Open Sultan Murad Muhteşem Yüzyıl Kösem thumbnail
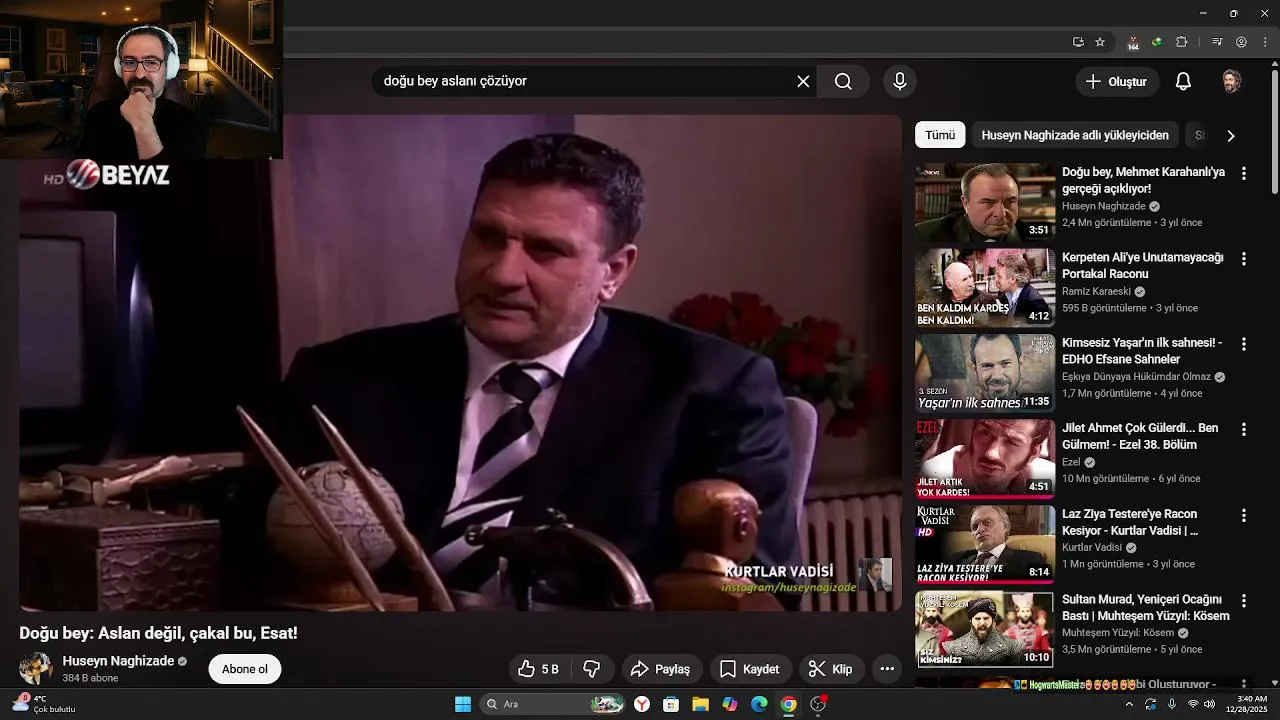The width and height of the screenshot is (1280, 720). pos(985,630)
